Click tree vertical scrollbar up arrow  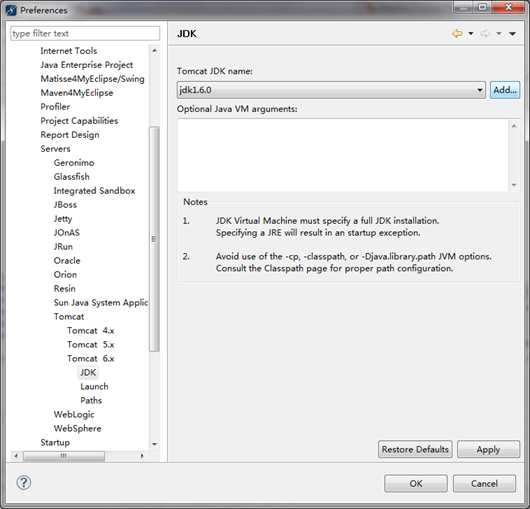pos(154,51)
